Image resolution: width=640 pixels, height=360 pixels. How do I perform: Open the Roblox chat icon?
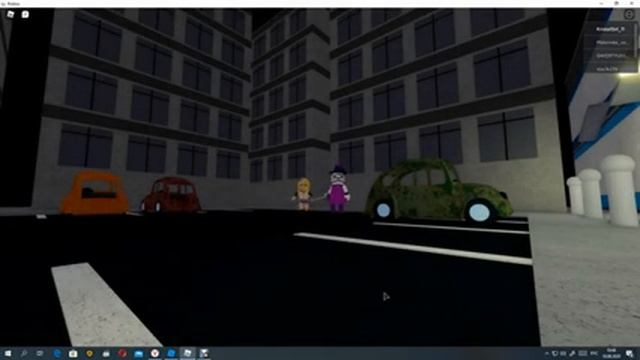(x=25, y=14)
